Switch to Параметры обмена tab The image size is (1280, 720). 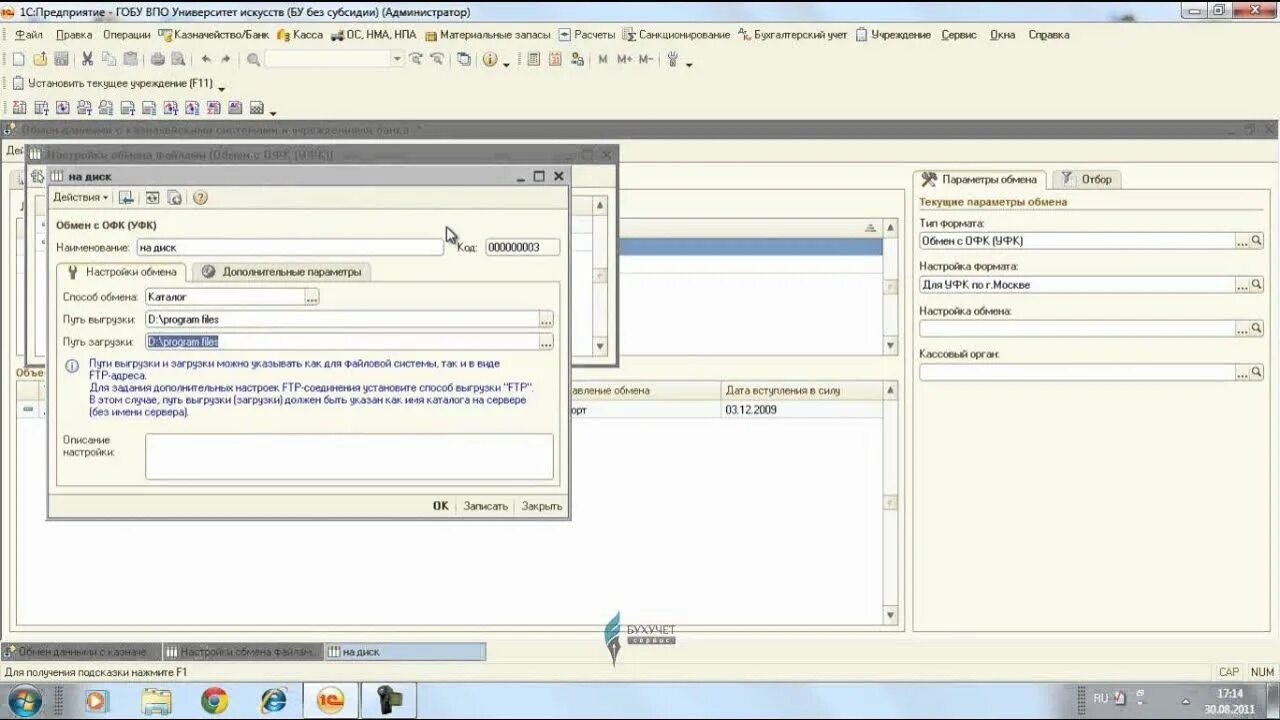(x=980, y=180)
